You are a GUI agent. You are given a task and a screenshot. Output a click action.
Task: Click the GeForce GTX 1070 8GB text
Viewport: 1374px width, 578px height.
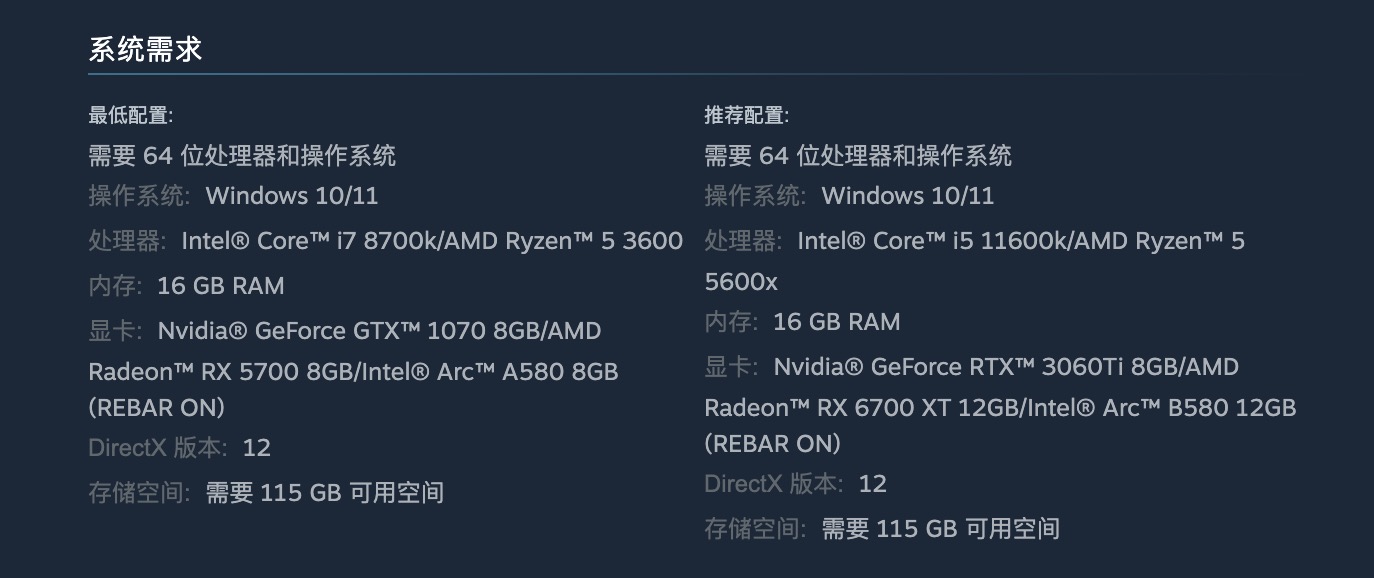[x=380, y=331]
